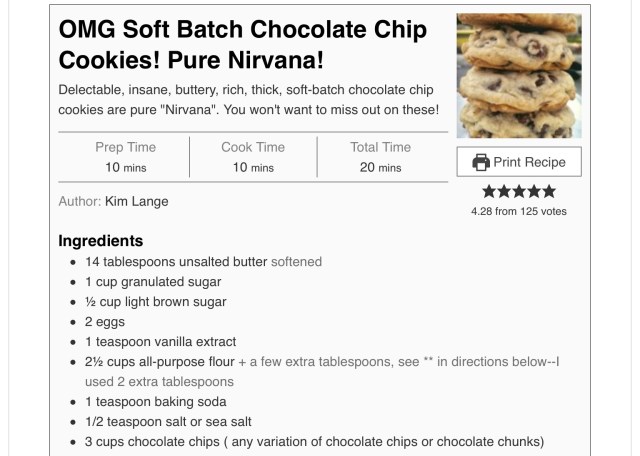Give the recipe a three-star rating
This screenshot has width=640, height=456.
pos(518,192)
